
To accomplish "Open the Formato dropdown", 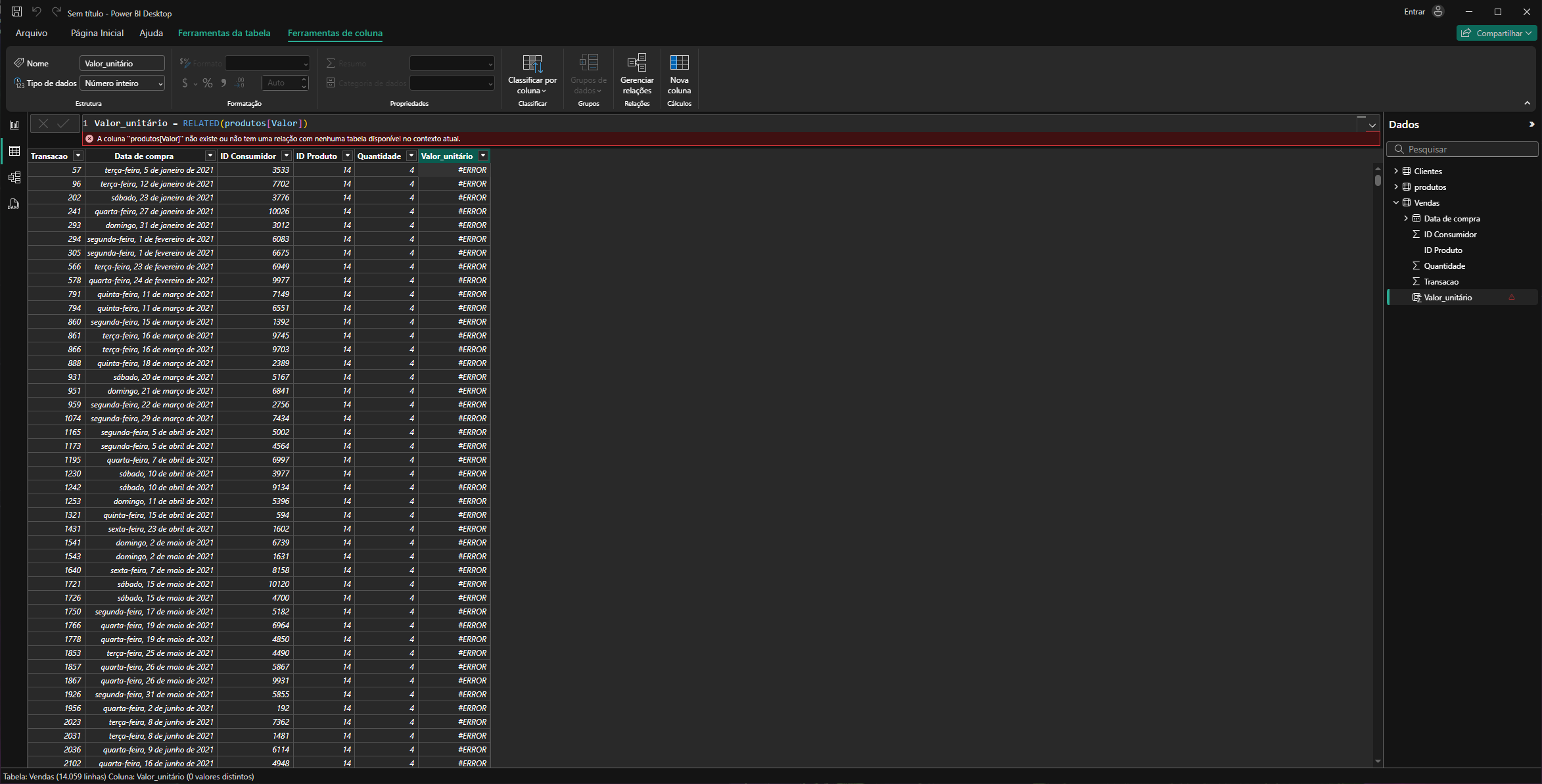I will [267, 64].
